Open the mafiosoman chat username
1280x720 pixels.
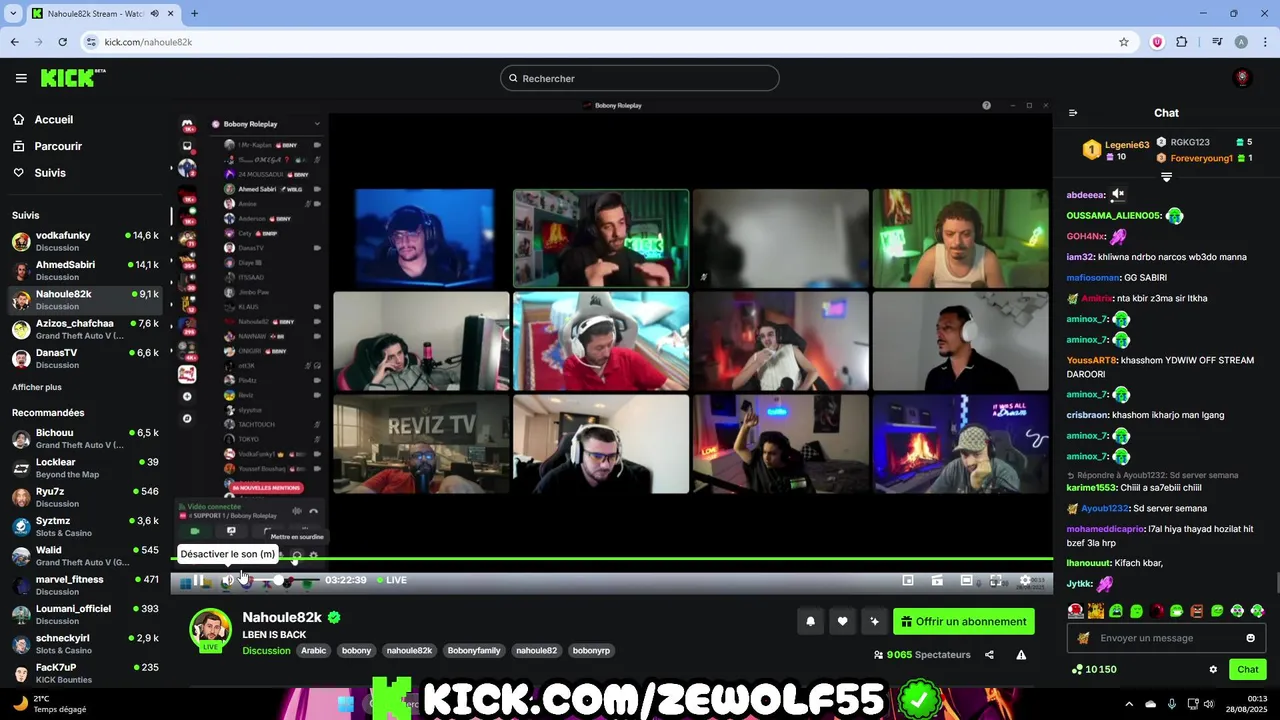(x=1093, y=278)
